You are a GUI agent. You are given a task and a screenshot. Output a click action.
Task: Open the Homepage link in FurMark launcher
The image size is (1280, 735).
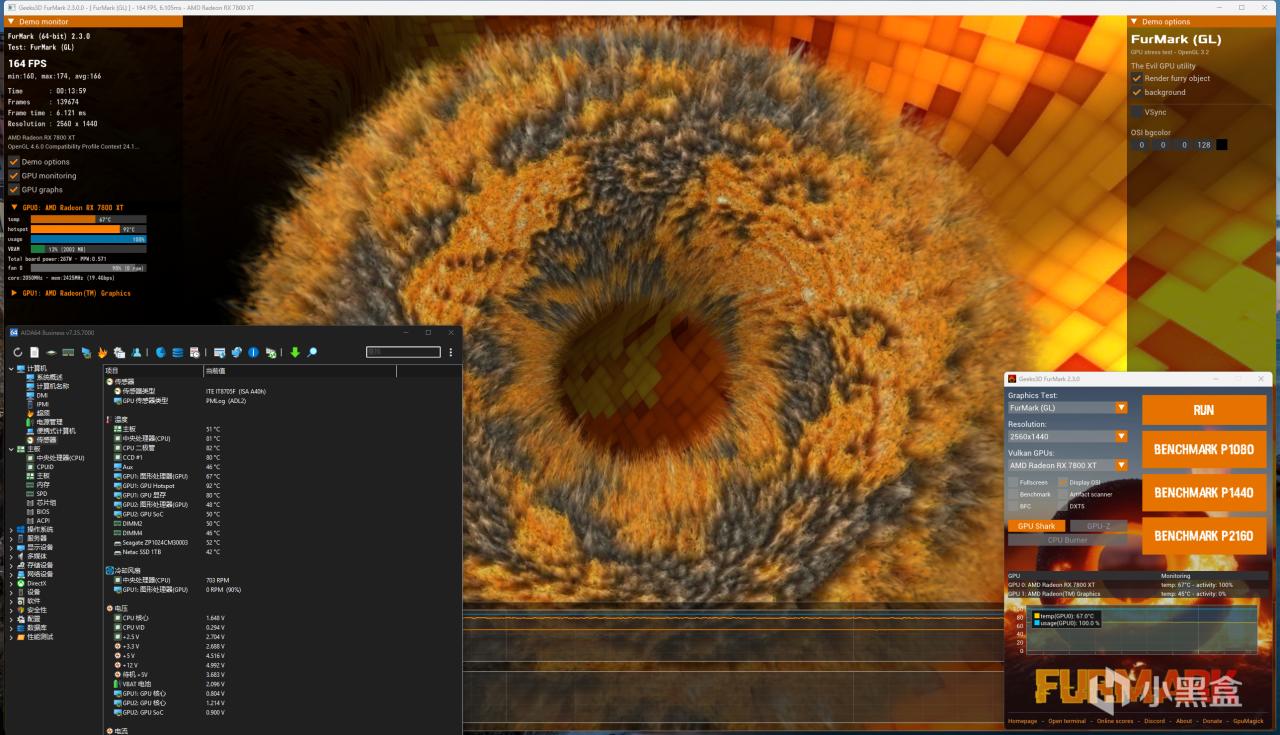click(x=1022, y=721)
